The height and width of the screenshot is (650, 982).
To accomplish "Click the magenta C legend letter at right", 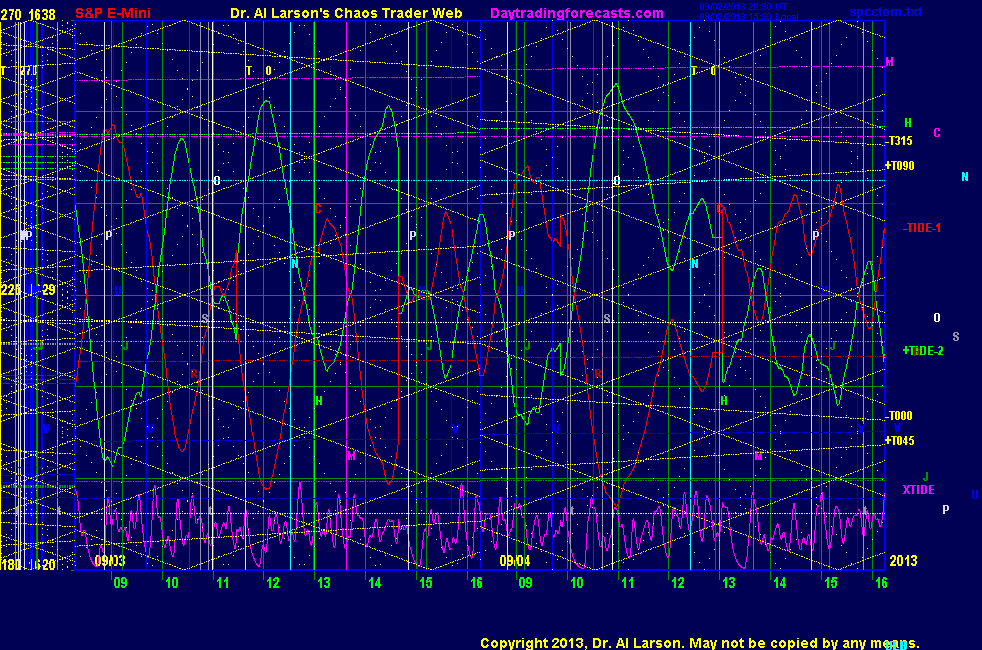I will [x=937, y=133].
